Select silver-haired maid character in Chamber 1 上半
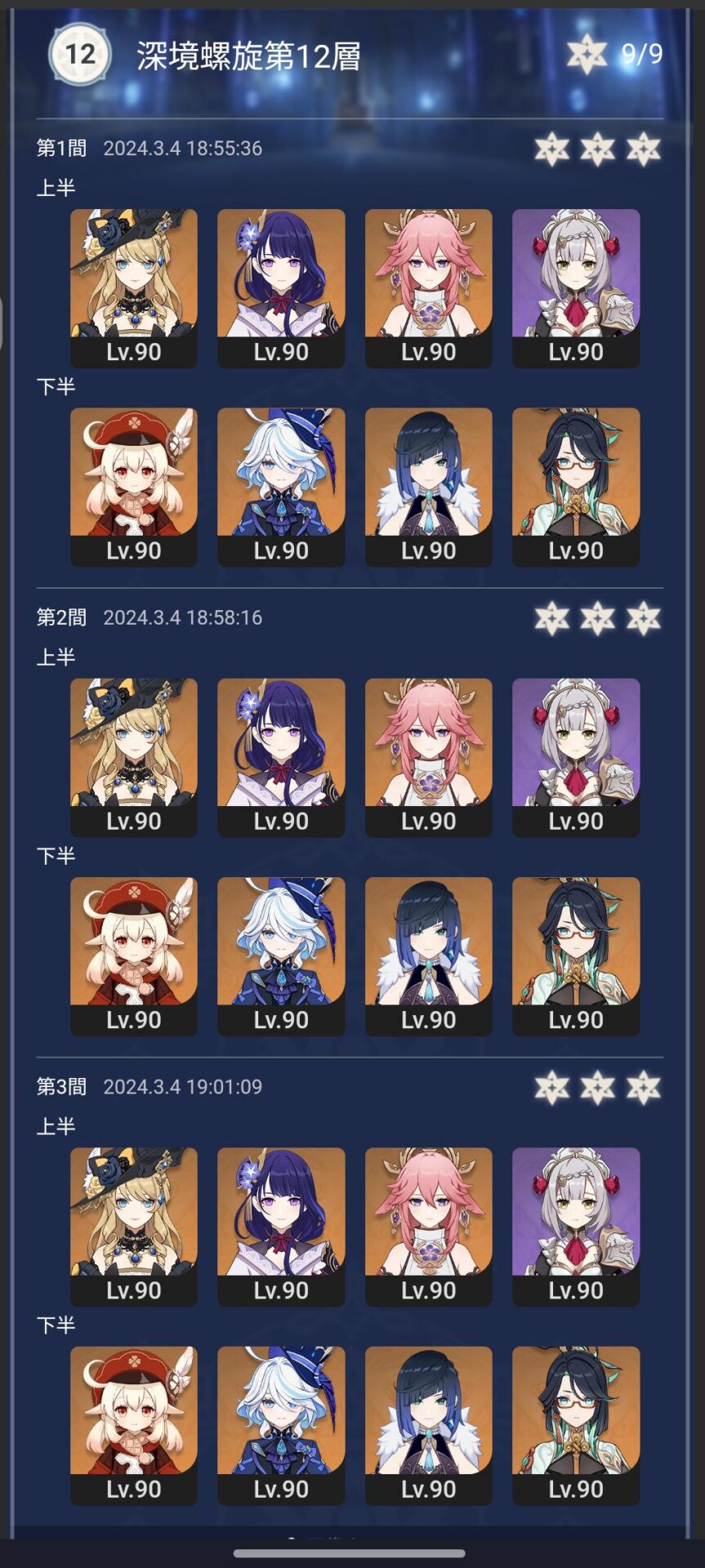The width and height of the screenshot is (705, 1568). coord(576,287)
